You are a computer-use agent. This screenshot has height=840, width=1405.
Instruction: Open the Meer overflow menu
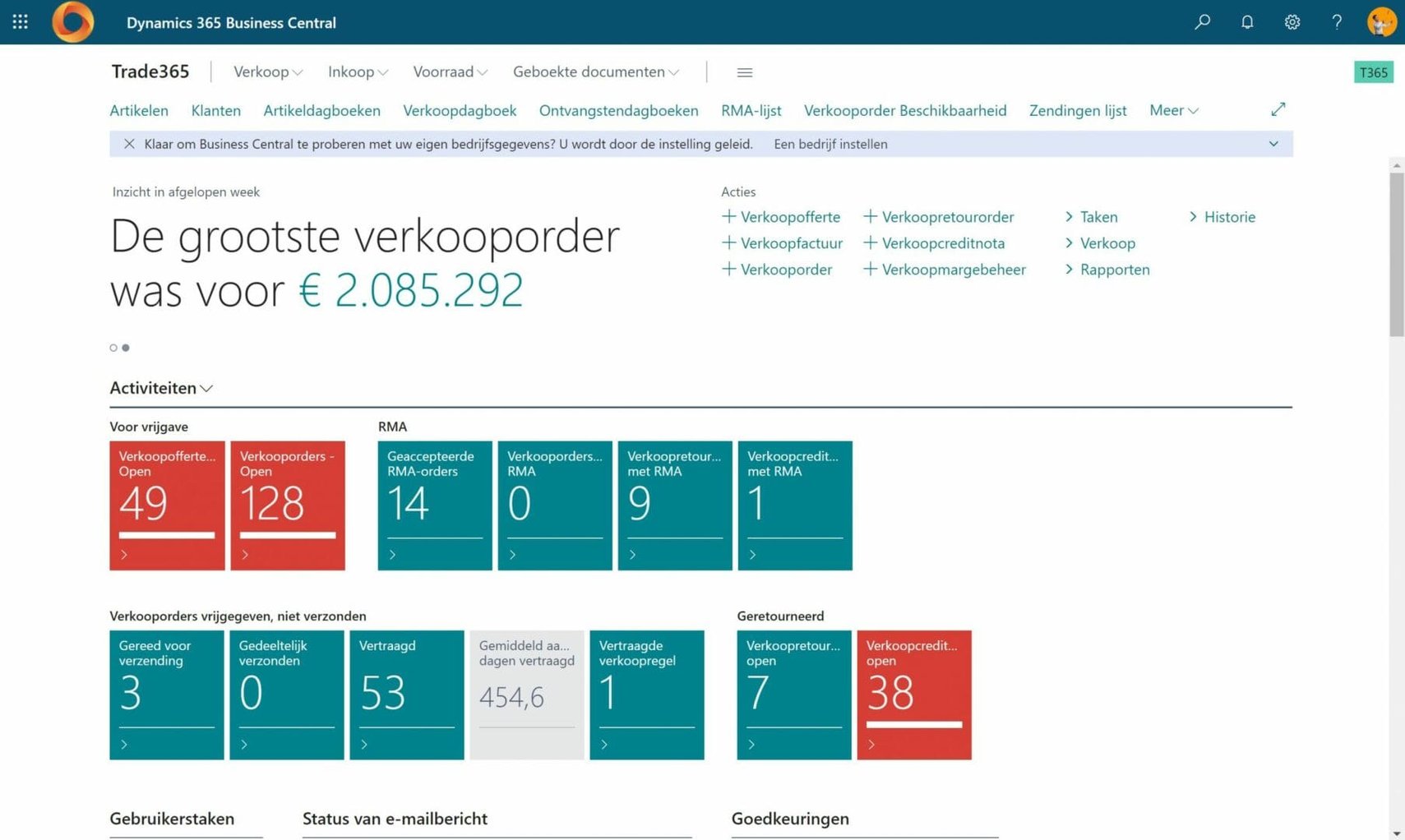point(1174,110)
